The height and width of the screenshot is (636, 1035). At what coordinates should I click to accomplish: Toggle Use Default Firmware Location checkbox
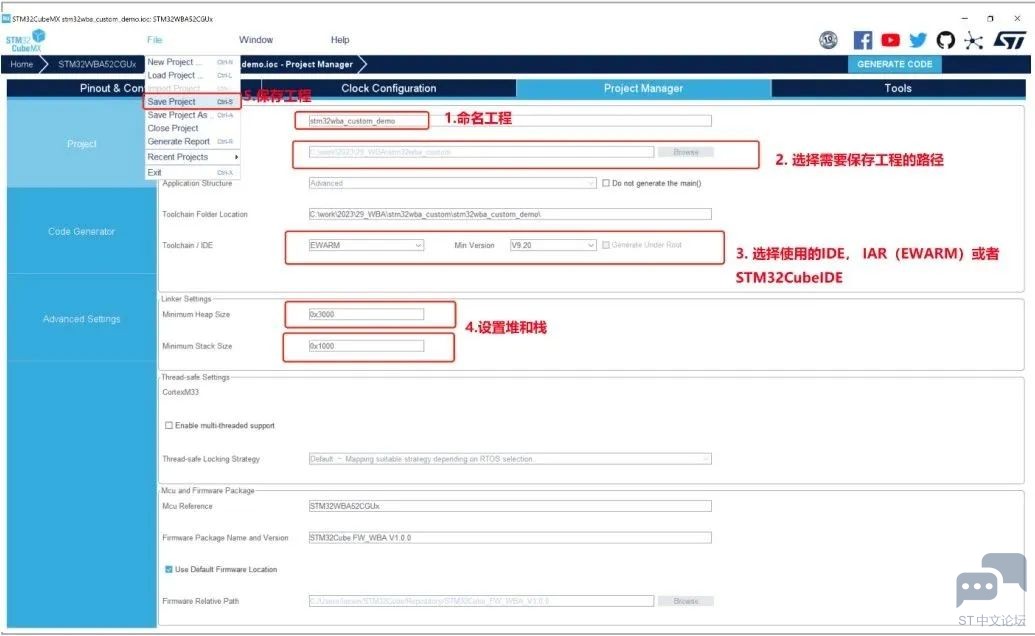tap(169, 569)
